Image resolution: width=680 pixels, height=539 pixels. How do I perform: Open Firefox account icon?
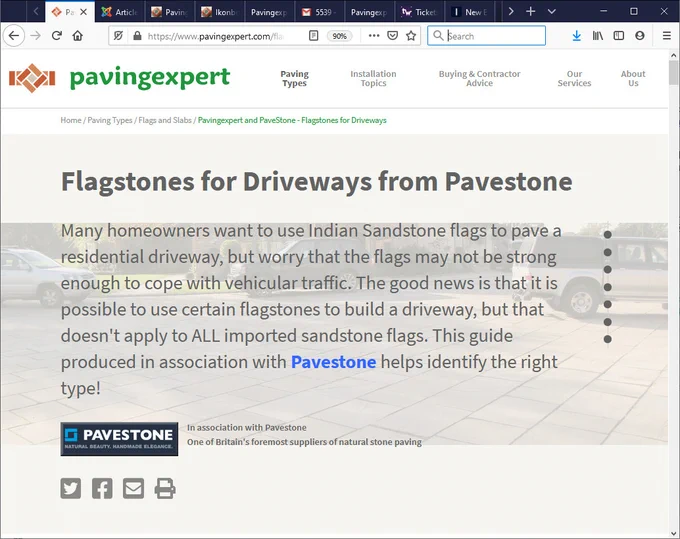pos(640,36)
